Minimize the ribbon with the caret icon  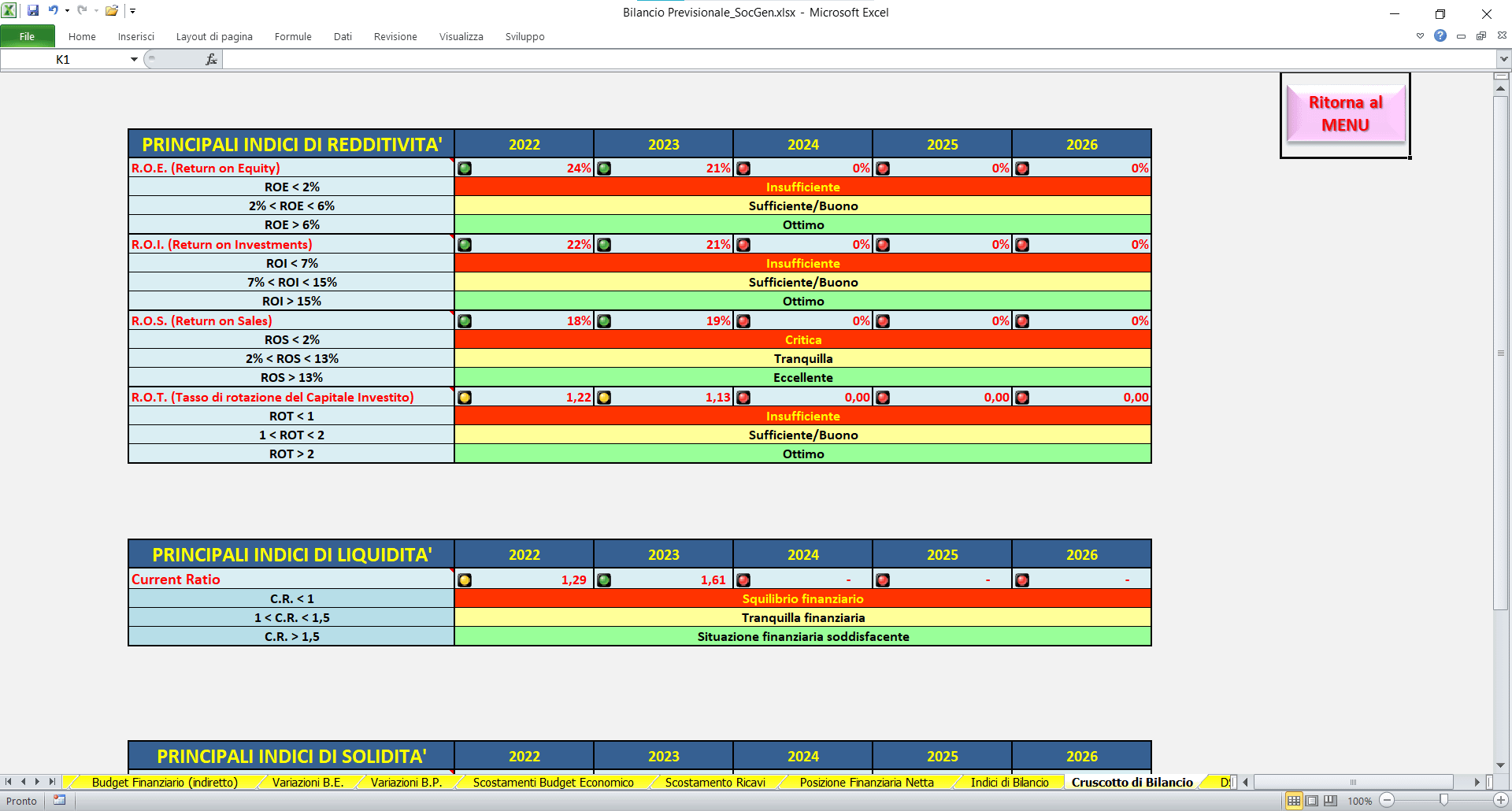point(1420,35)
